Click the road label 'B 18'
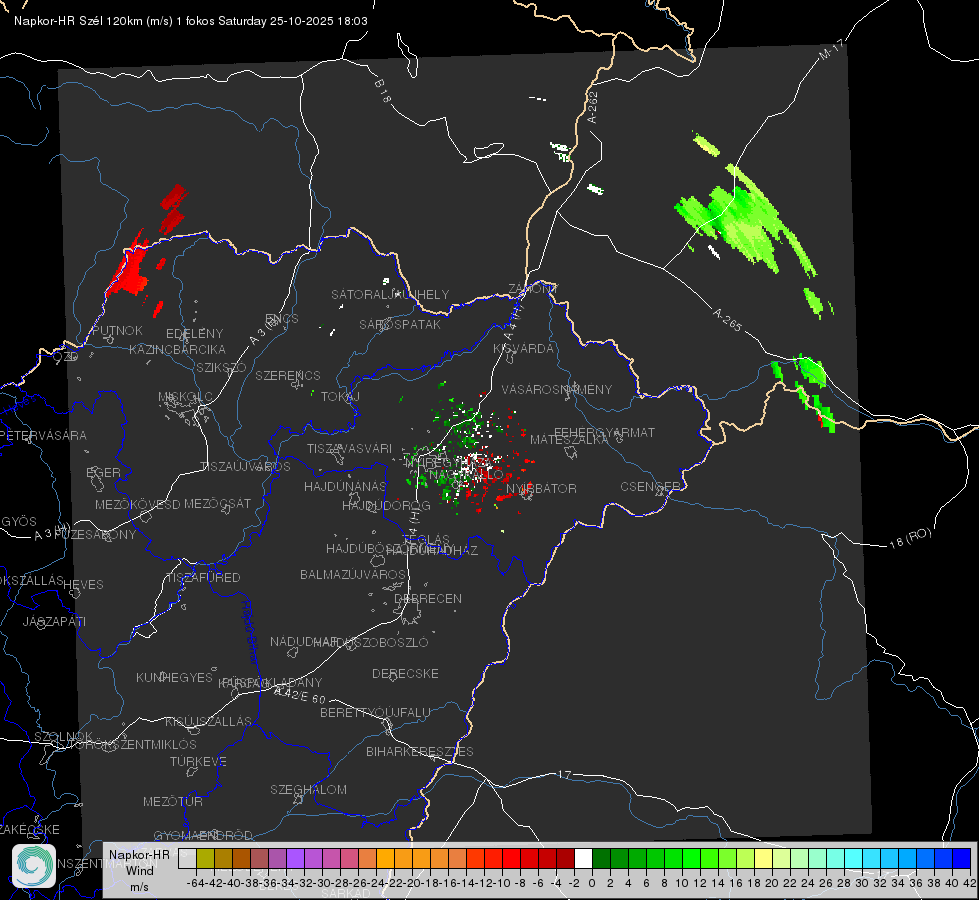 coord(382,91)
